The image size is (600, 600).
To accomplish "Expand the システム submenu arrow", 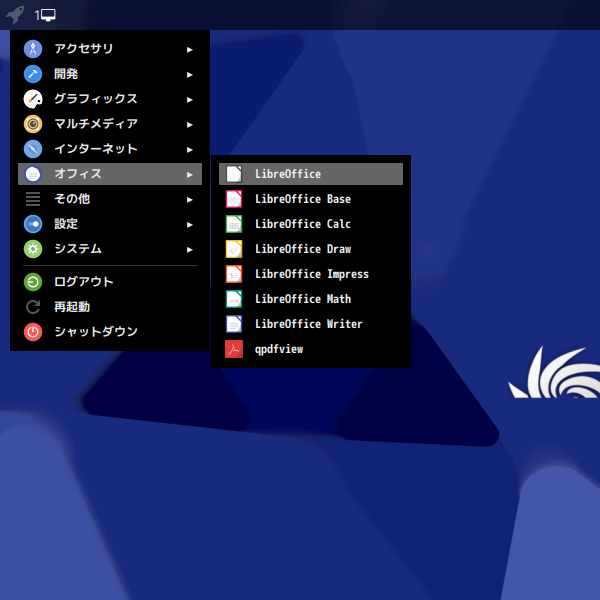I will pyautogui.click(x=189, y=249).
